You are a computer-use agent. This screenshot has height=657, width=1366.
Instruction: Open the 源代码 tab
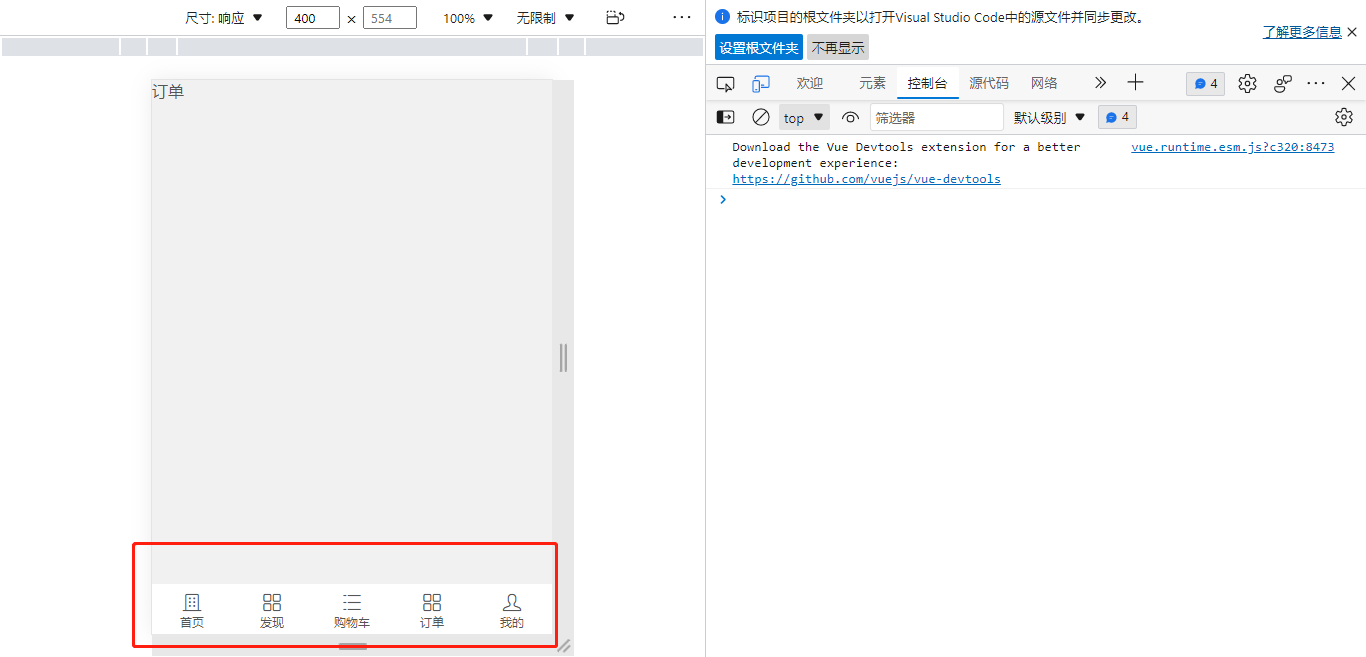[989, 84]
